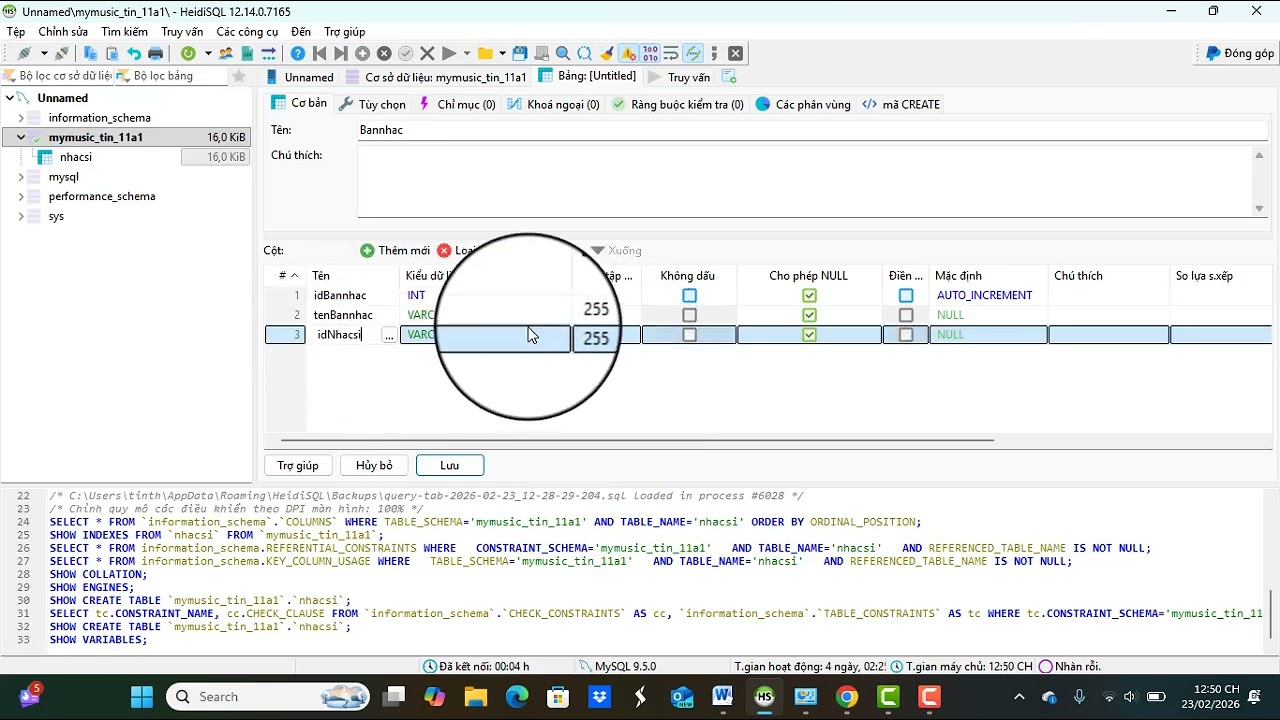Click the green add column icon

[x=367, y=250]
